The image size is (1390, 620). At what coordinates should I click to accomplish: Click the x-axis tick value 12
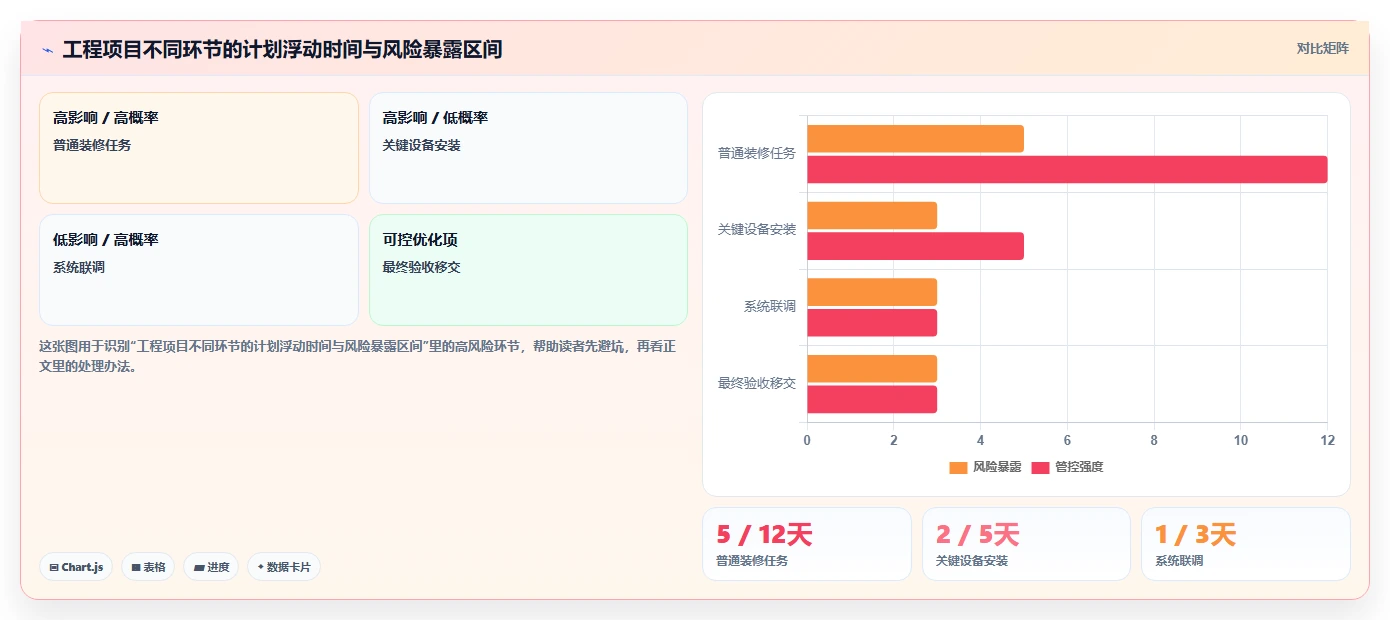(x=1327, y=440)
